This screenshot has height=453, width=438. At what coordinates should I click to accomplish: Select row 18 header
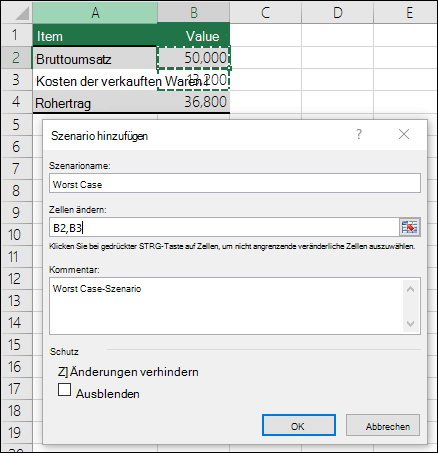coord(16,411)
